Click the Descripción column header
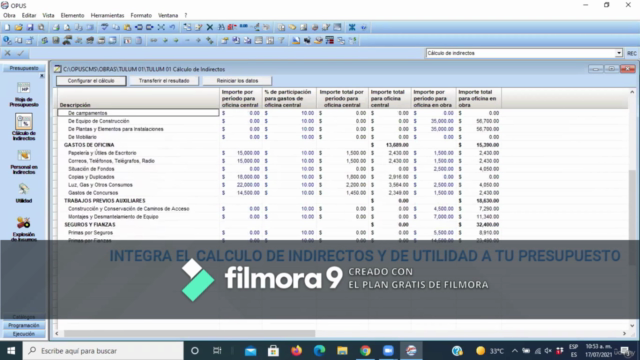640x360 pixels. [138, 99]
